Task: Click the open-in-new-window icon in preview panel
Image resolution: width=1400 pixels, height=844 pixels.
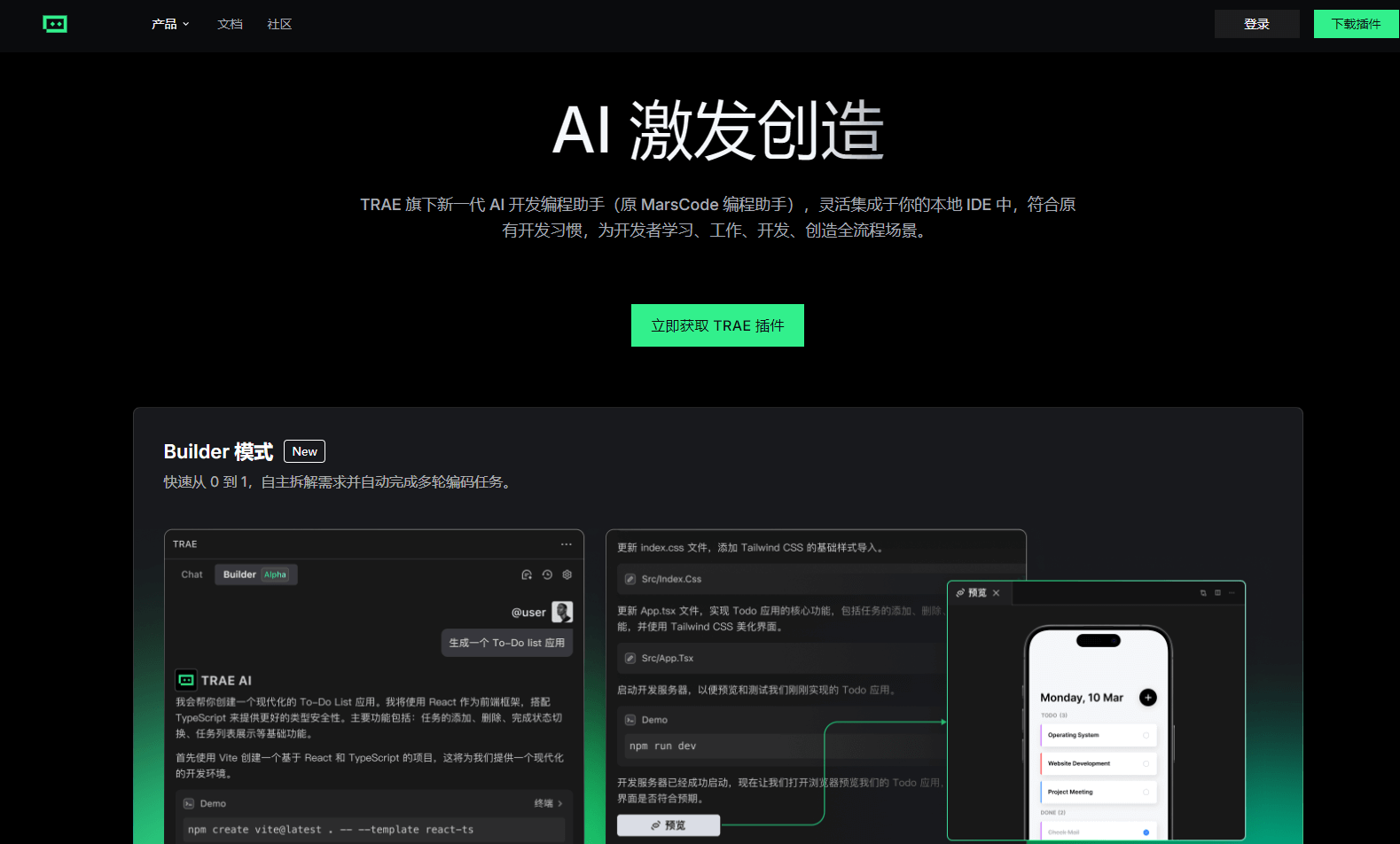Action: click(x=1203, y=593)
